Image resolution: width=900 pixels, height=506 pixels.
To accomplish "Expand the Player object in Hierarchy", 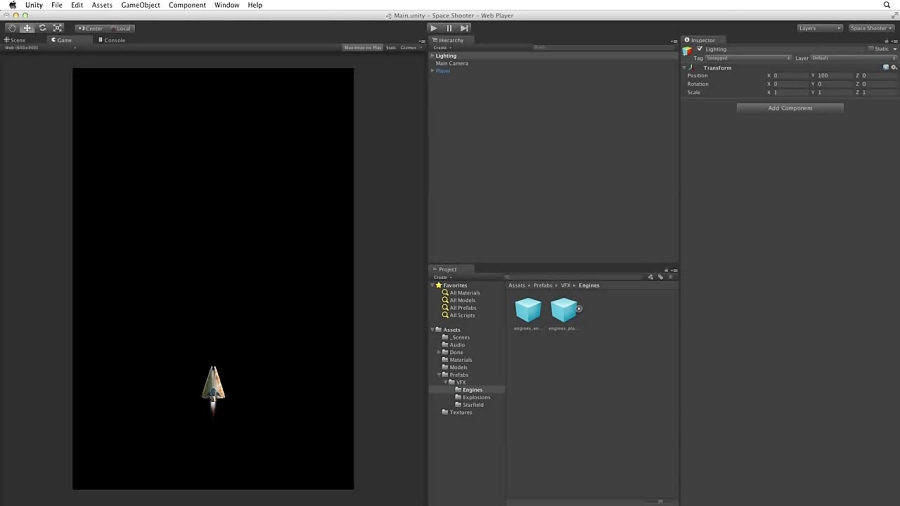I will [432, 71].
